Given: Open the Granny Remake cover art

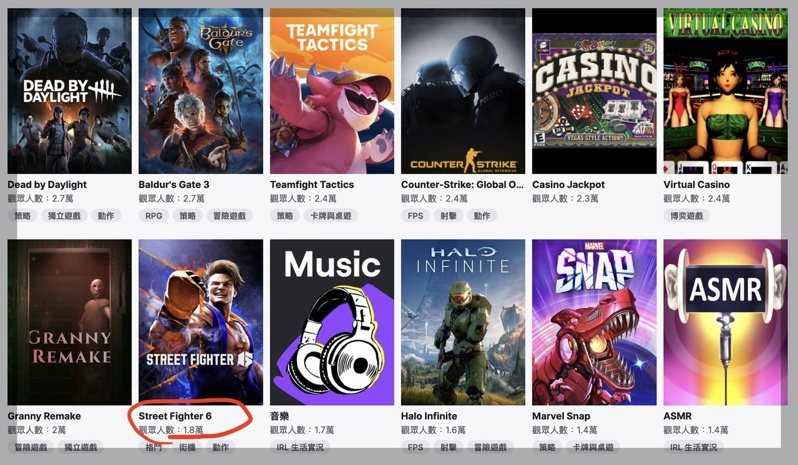Looking at the screenshot, I should point(70,323).
